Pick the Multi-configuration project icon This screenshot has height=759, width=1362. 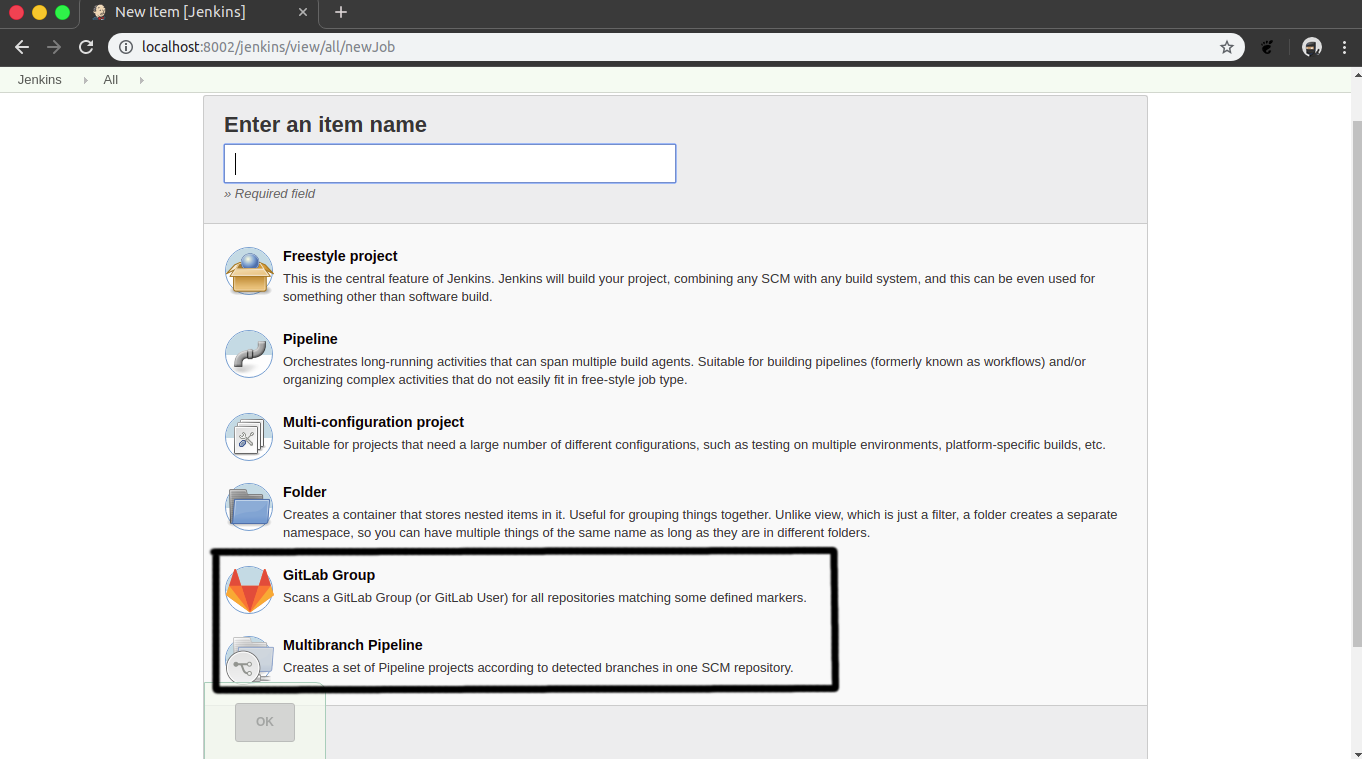tap(249, 437)
